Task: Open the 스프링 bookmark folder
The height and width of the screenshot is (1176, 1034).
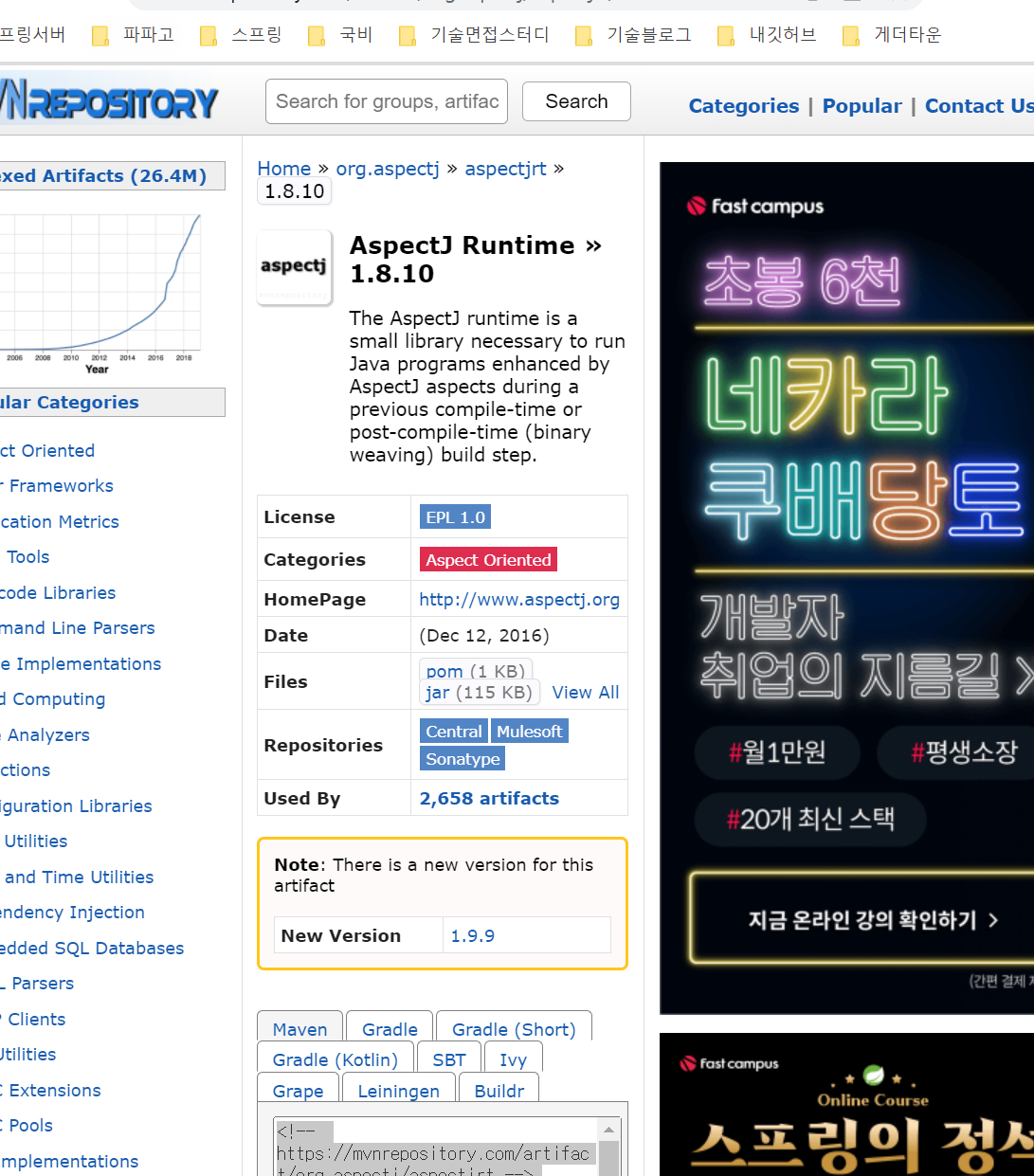Action: (x=241, y=35)
